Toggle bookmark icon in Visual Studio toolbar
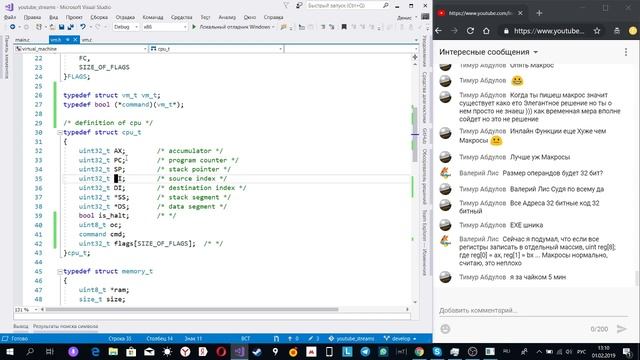Screen dimensions: 640x360 tap(344, 27)
